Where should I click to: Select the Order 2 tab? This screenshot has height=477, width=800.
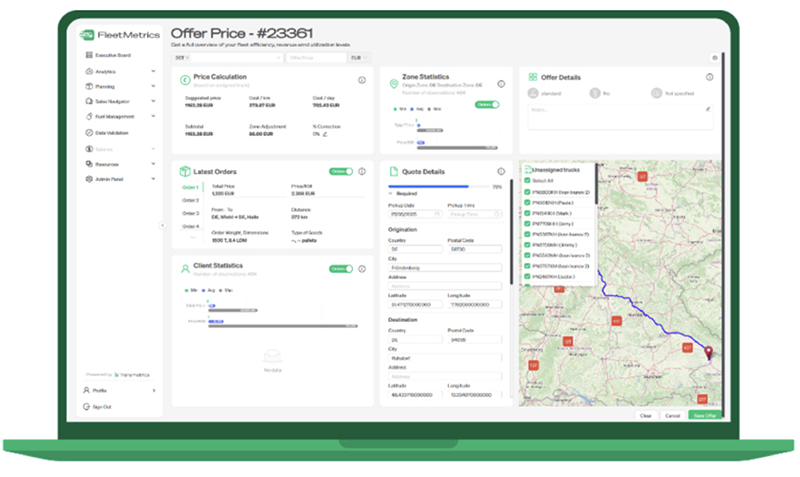[x=190, y=200]
